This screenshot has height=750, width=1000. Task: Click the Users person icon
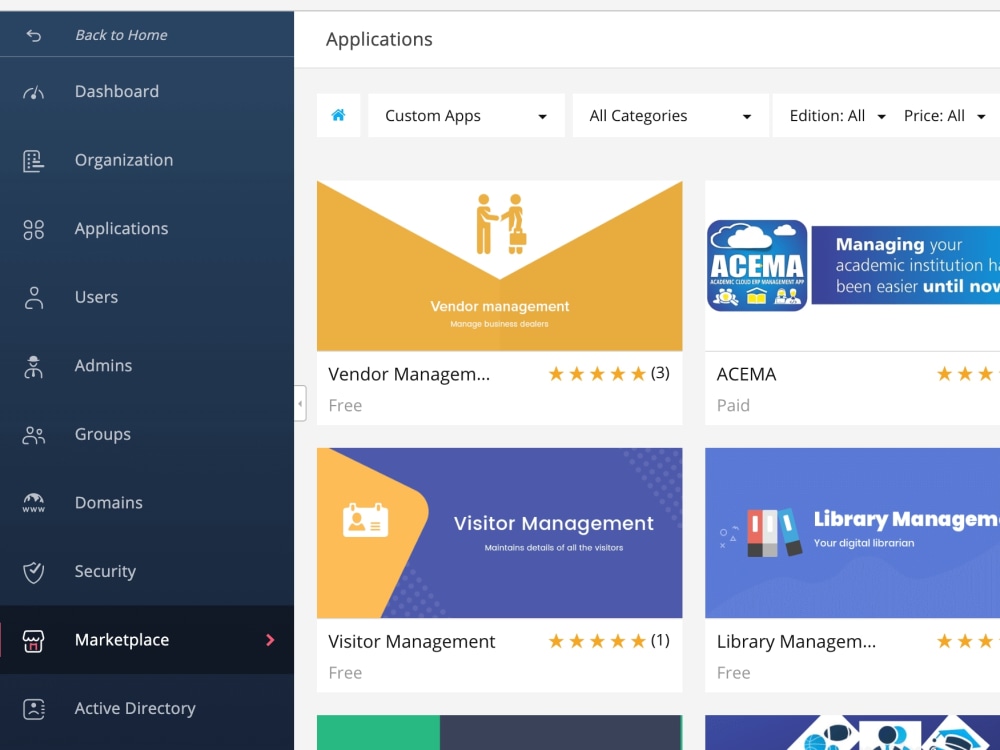coord(34,298)
